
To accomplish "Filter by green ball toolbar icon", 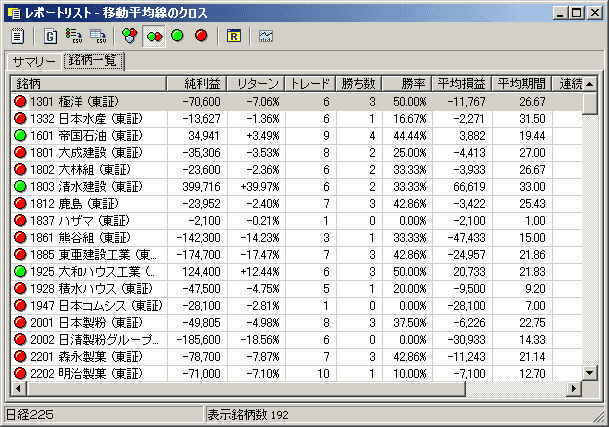I will click(177, 36).
